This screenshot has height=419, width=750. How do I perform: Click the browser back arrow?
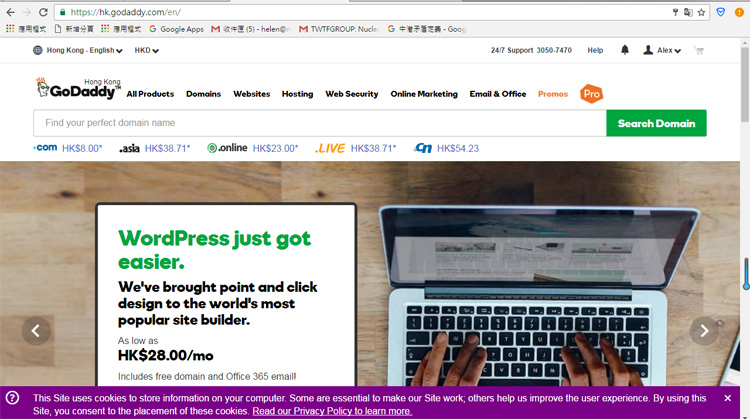pos(11,12)
